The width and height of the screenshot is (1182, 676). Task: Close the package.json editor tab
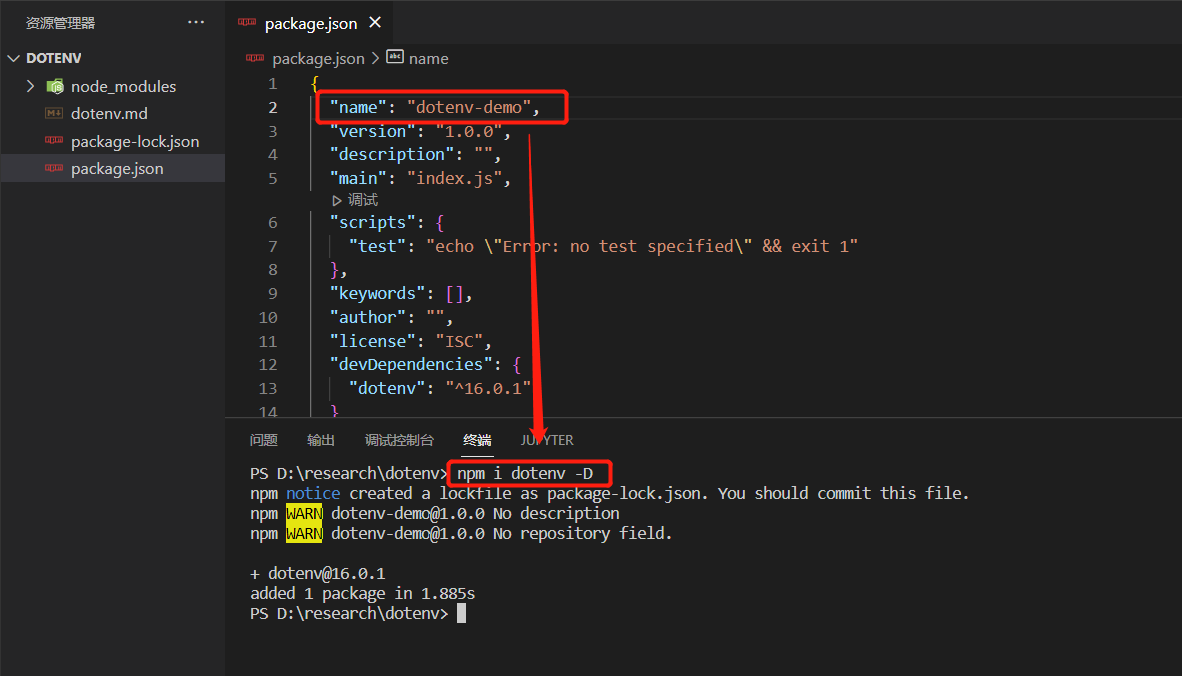(375, 22)
